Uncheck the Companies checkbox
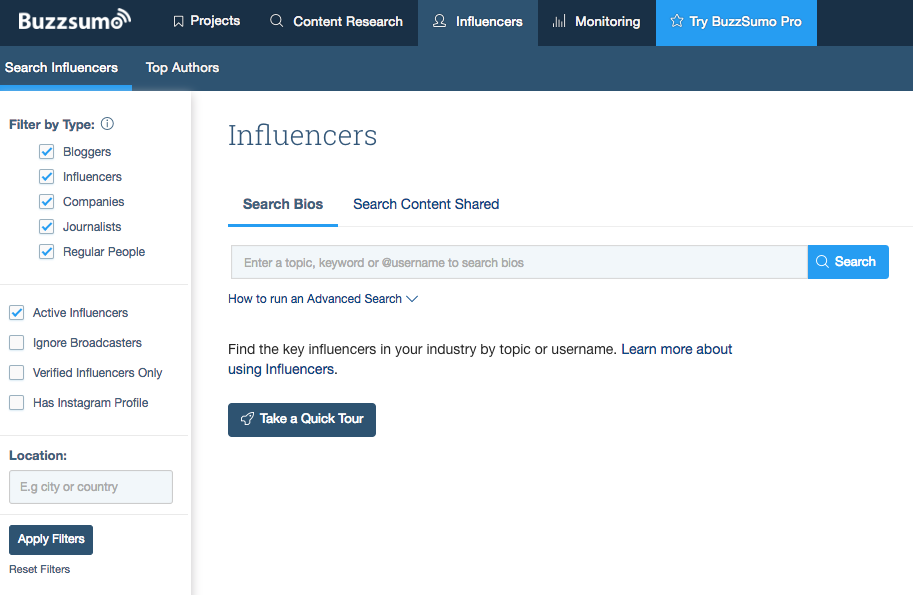This screenshot has width=913, height=595. coord(47,201)
